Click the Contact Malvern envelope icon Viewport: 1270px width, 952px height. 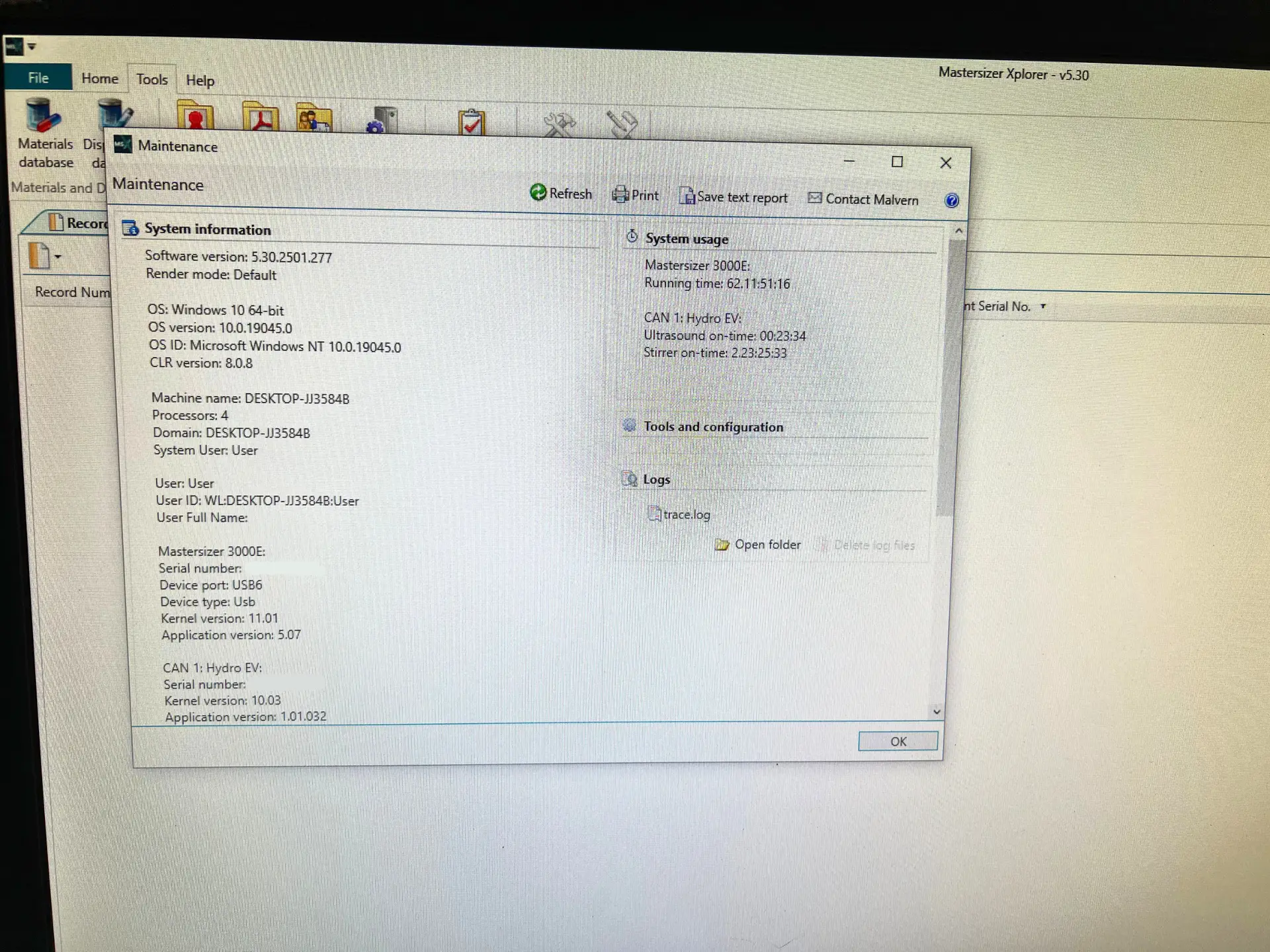coord(814,198)
